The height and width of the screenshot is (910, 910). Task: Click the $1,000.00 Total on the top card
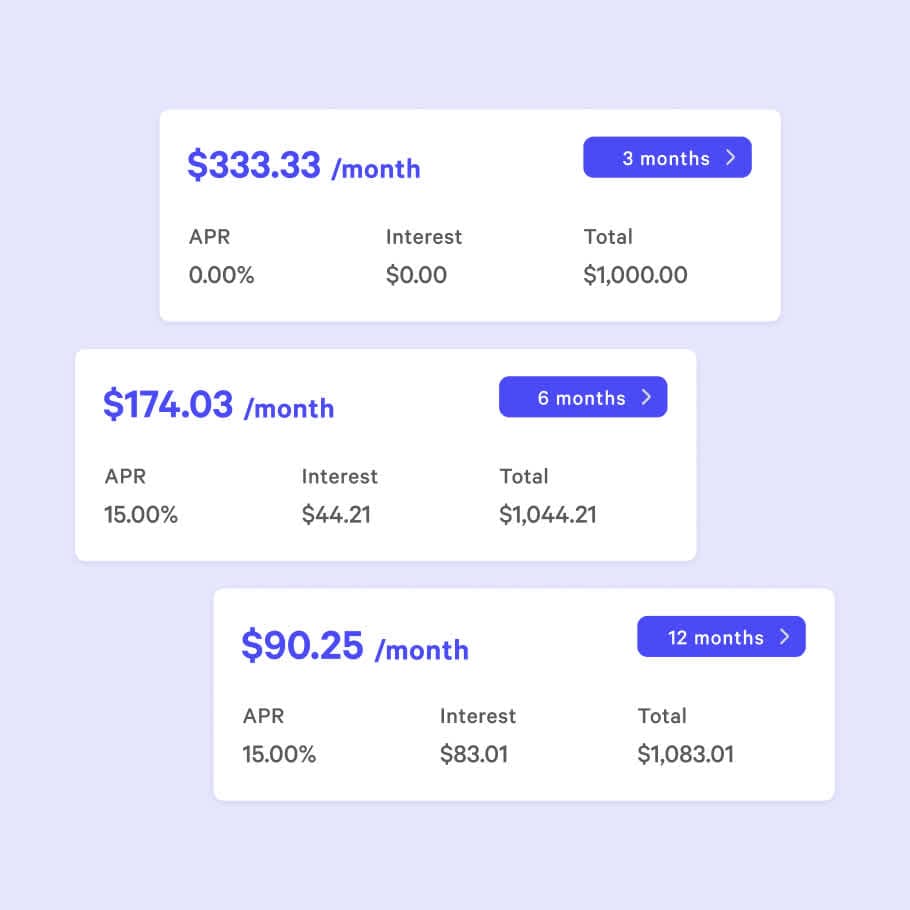(636, 275)
